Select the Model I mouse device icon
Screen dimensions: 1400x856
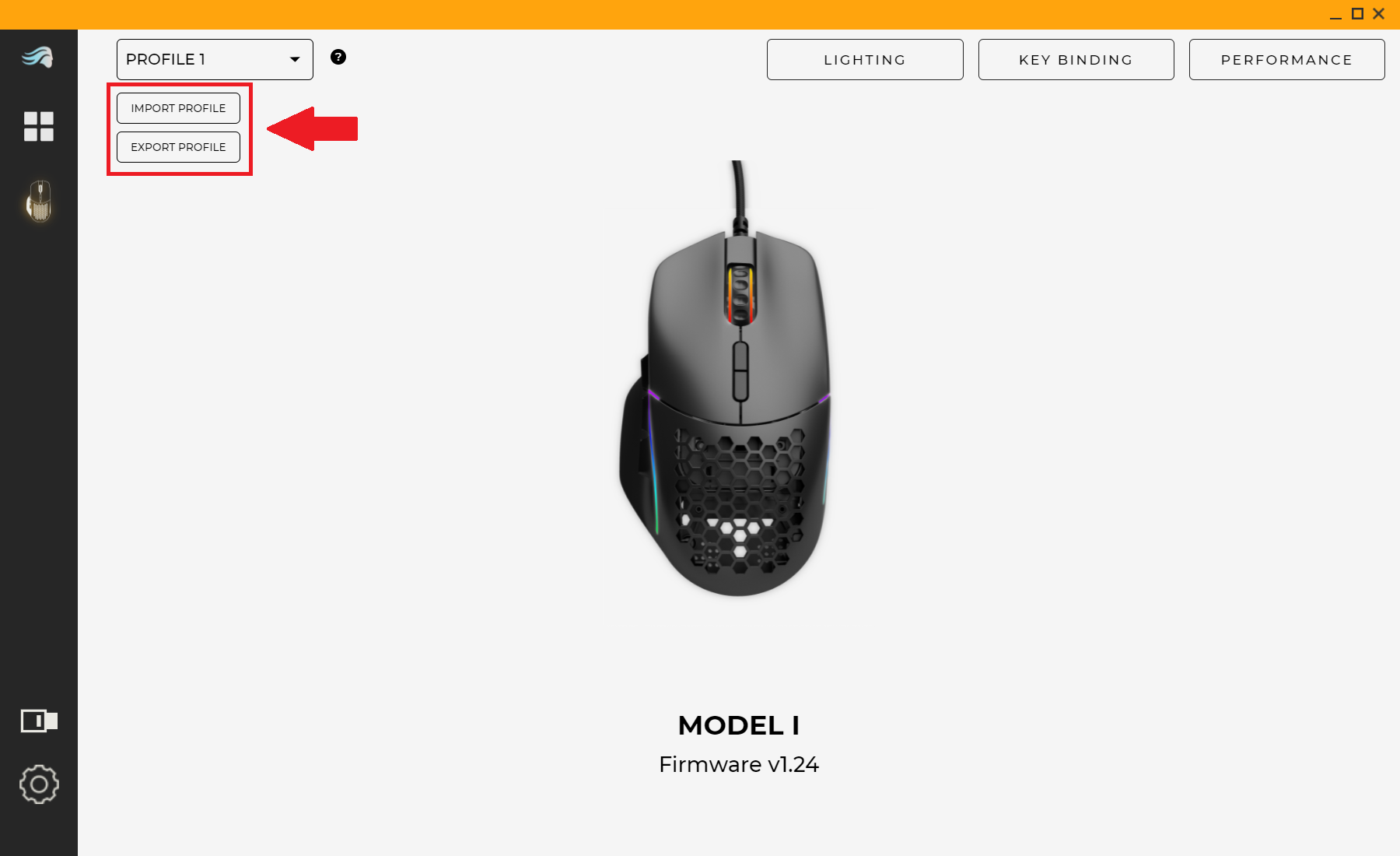point(39,201)
